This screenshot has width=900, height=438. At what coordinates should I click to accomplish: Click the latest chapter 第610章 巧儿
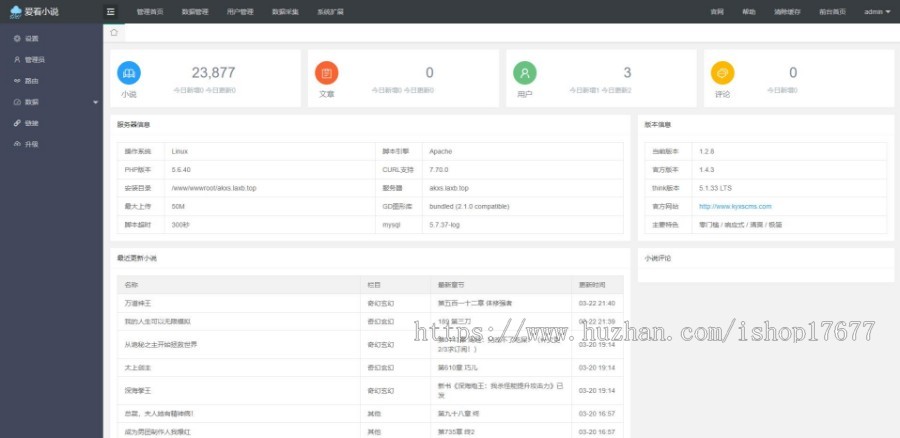tap(457, 367)
